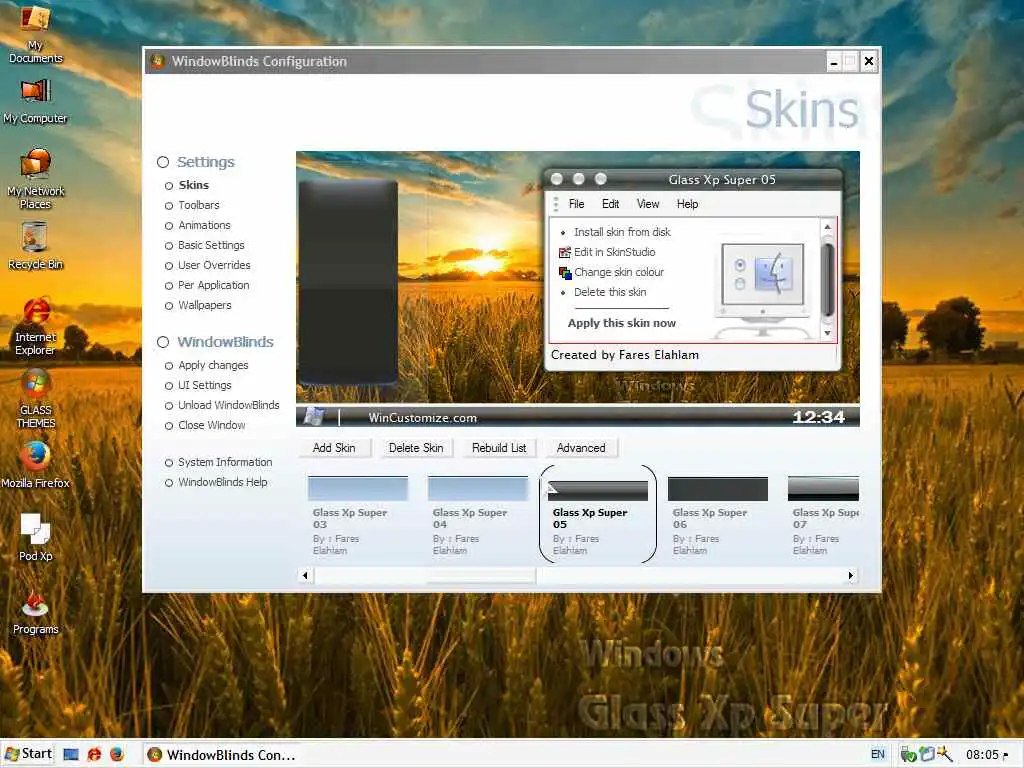Image resolution: width=1024 pixels, height=768 pixels.
Task: Click the preview pane vertical scrollbar thumb
Action: (x=827, y=280)
